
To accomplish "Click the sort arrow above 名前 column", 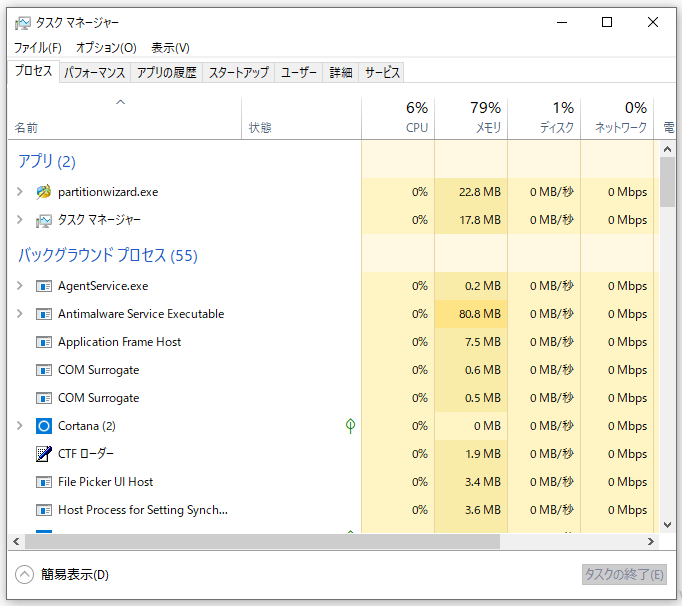I will pyautogui.click(x=120, y=102).
